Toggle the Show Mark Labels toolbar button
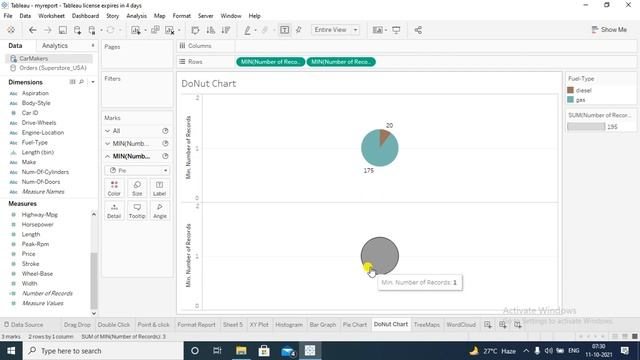The width and height of the screenshot is (640, 360). (285, 30)
